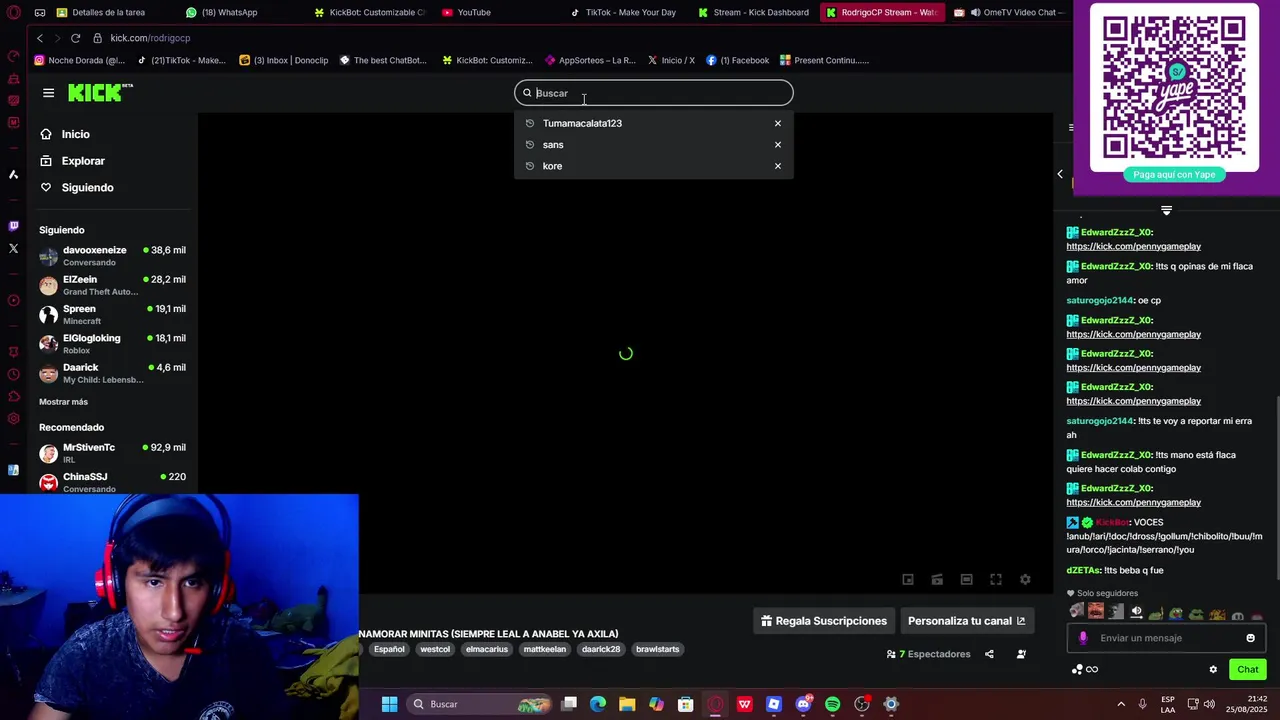Switch to the WhatsApp browser tab
Image resolution: width=1280 pixels, height=720 pixels.
pyautogui.click(x=222, y=12)
